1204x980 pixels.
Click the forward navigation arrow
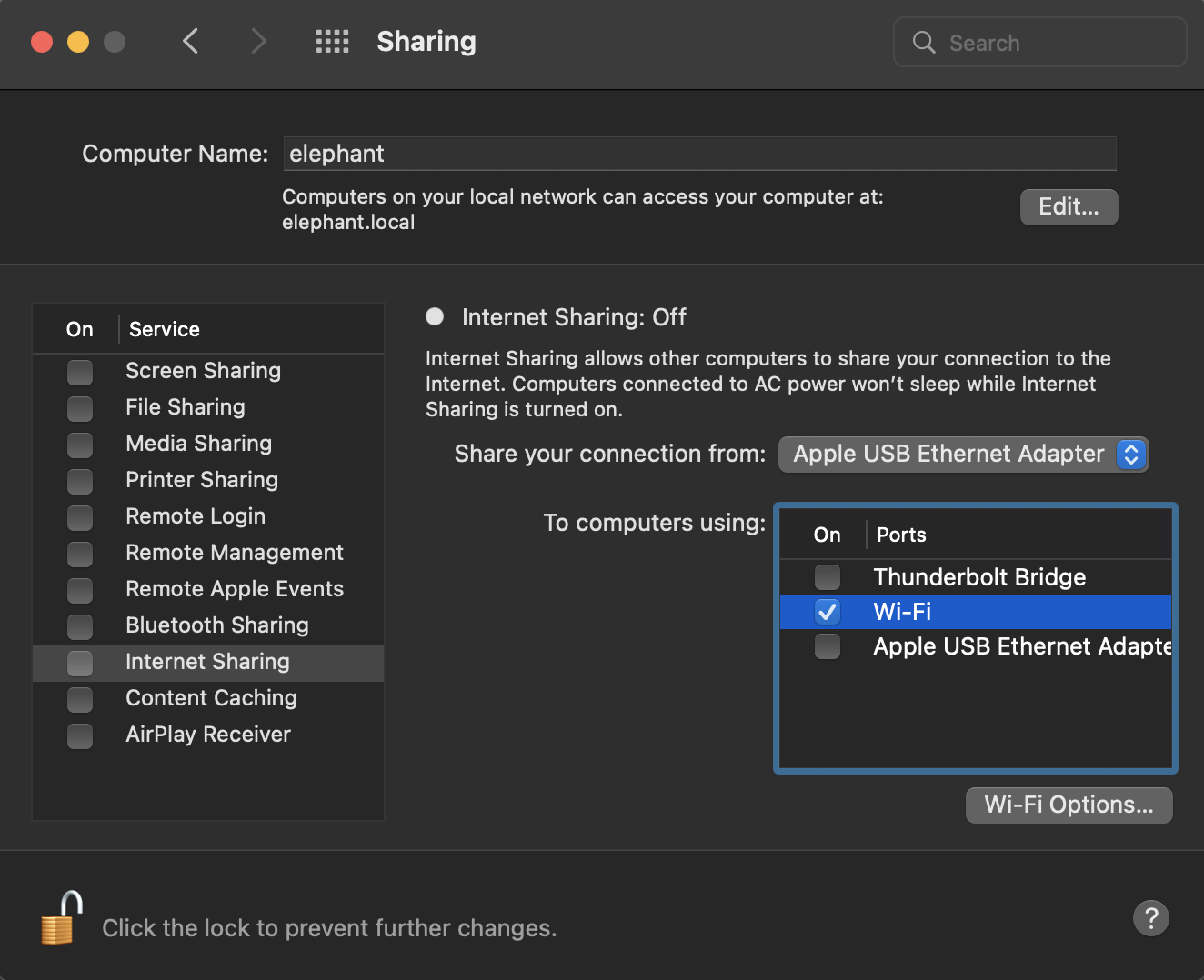click(259, 41)
